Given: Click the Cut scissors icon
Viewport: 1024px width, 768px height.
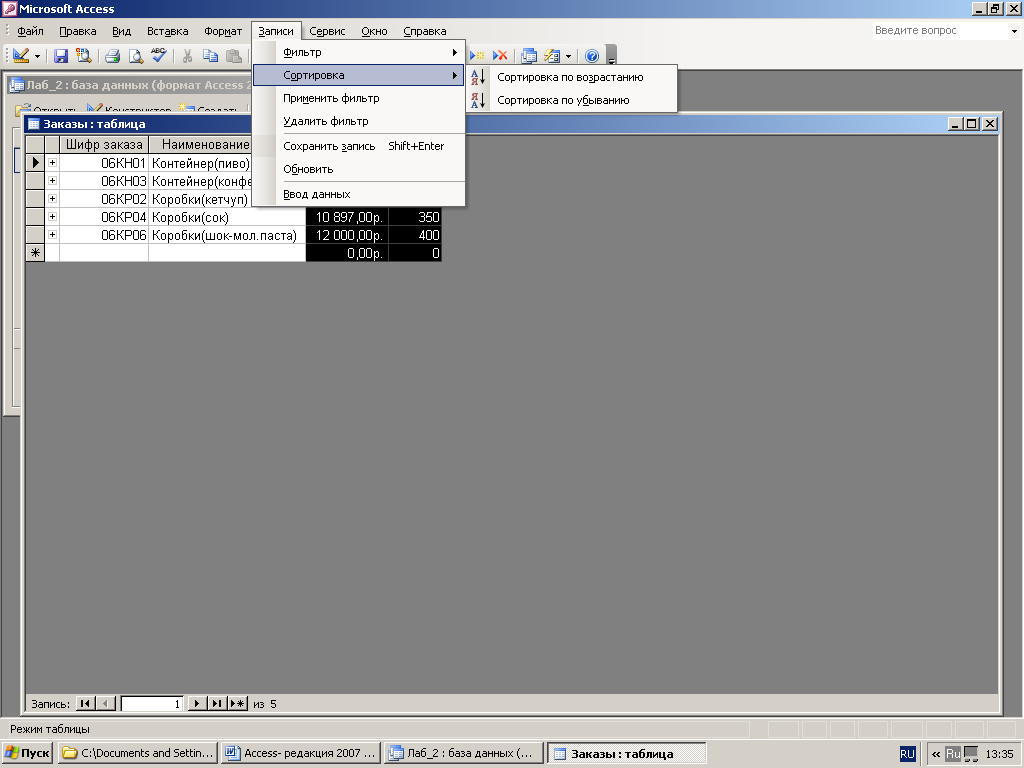Looking at the screenshot, I should pos(187,56).
